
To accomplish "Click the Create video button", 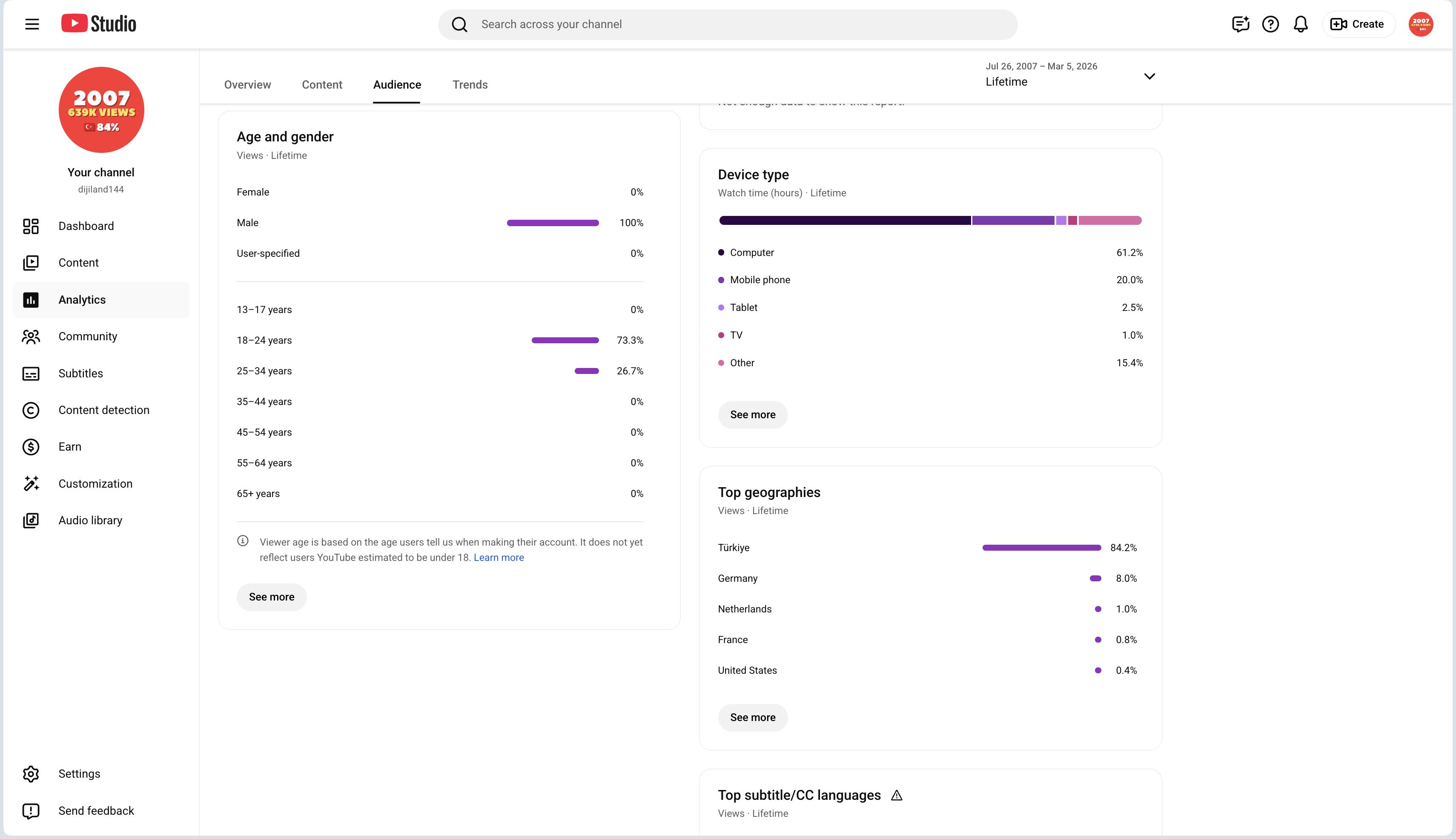I will 1358,24.
